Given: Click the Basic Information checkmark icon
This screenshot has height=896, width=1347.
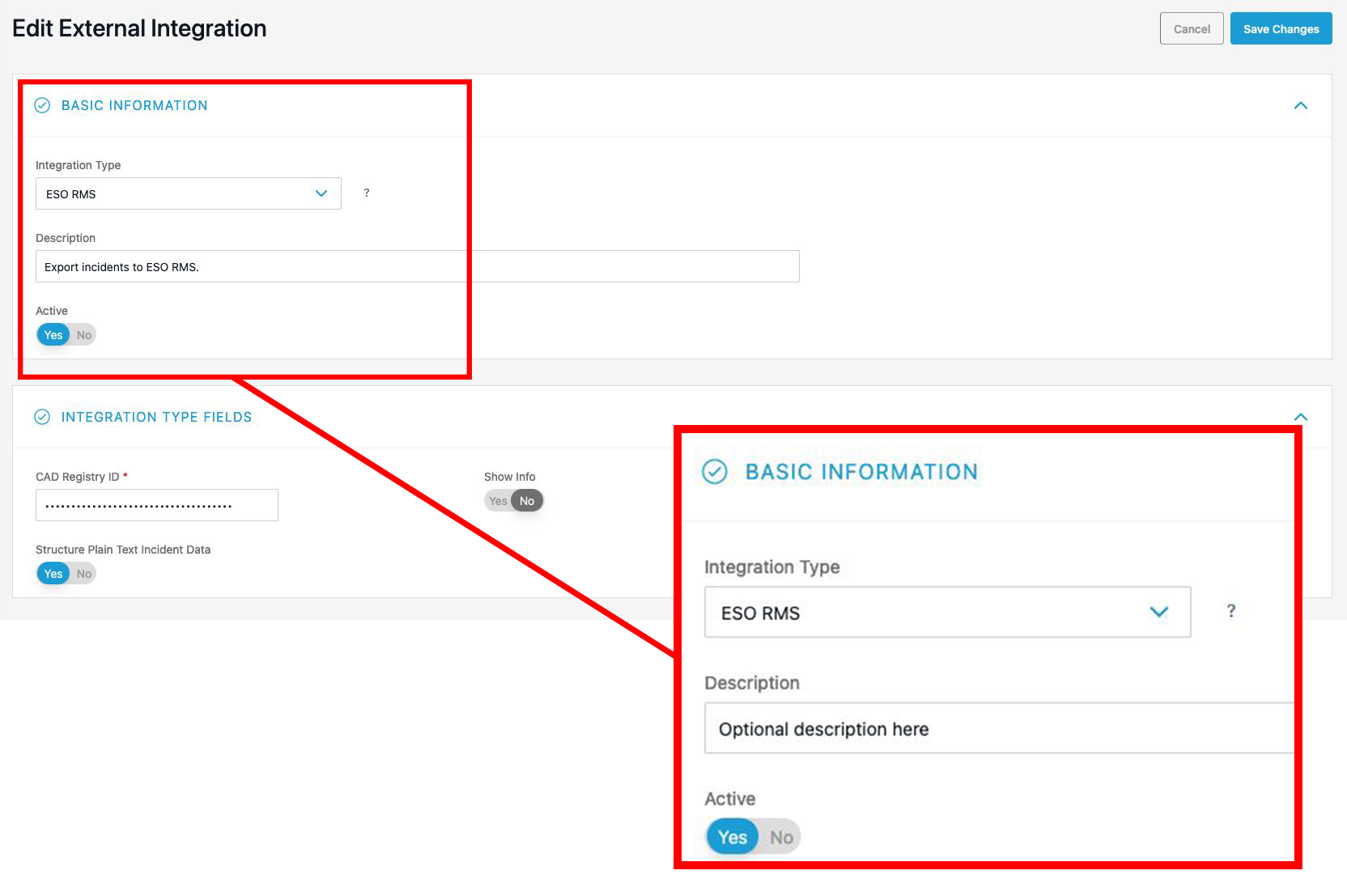Looking at the screenshot, I should tap(42, 105).
